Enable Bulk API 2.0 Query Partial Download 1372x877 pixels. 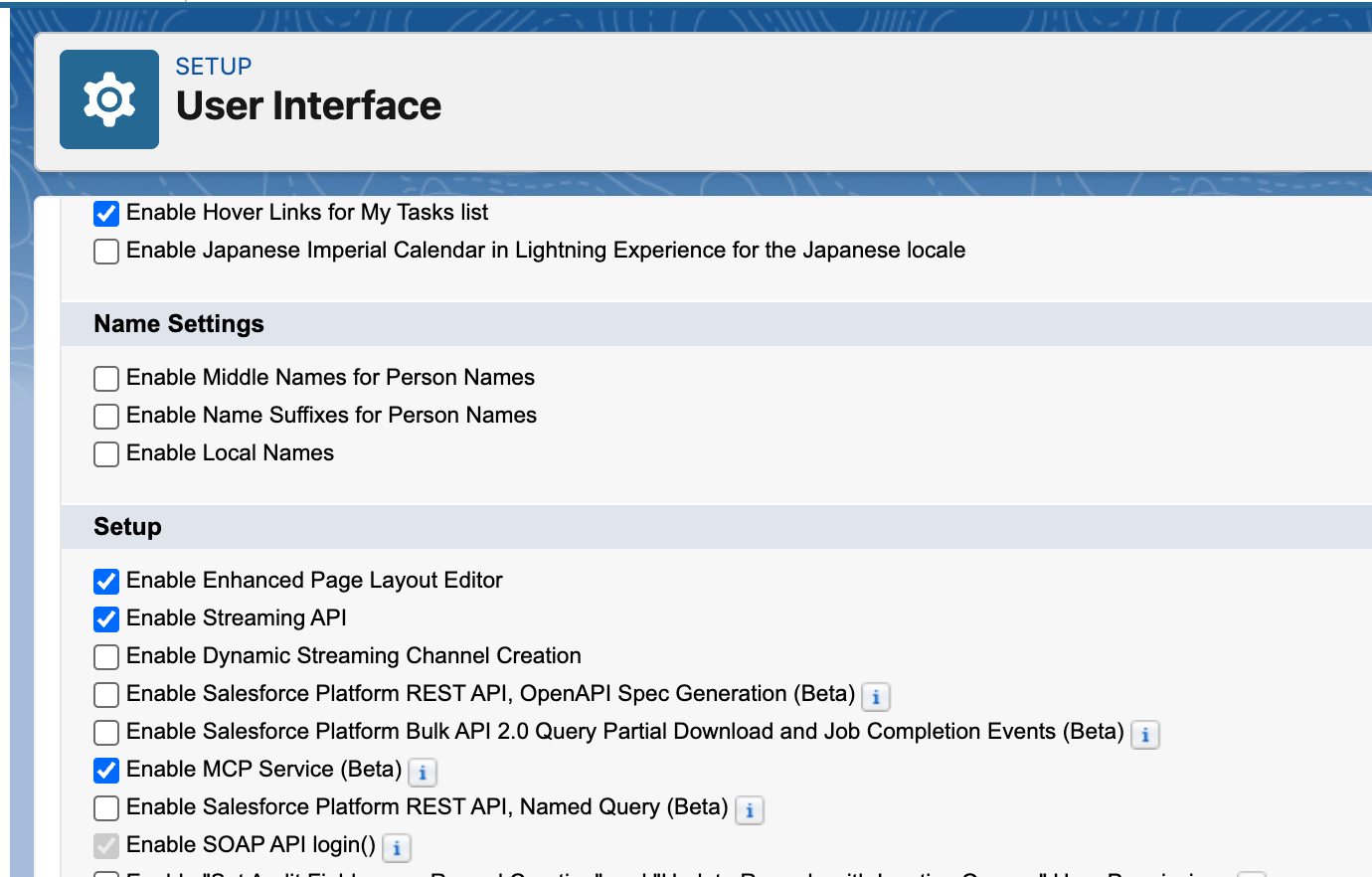coord(105,732)
